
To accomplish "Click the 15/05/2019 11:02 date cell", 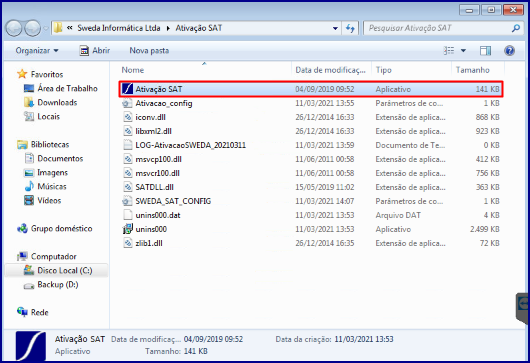I will pos(324,187).
